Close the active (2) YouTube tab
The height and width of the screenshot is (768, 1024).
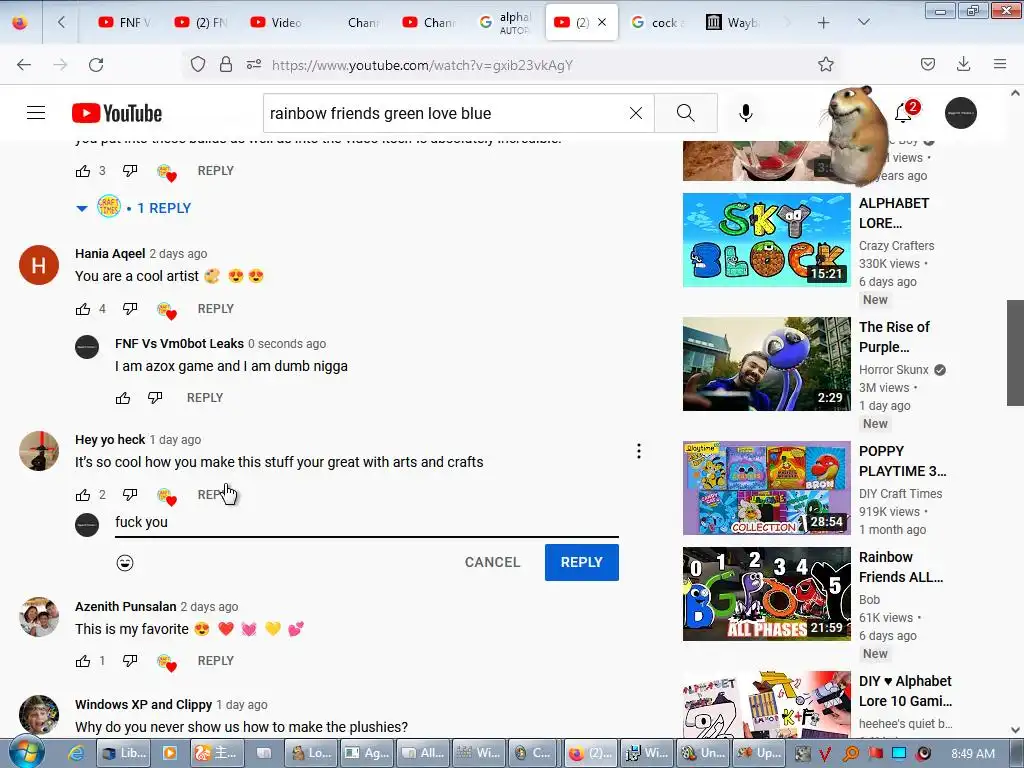click(602, 22)
